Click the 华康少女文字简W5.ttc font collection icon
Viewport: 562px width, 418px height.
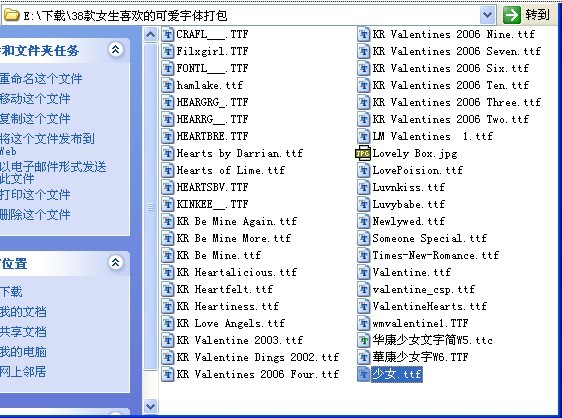pos(363,340)
